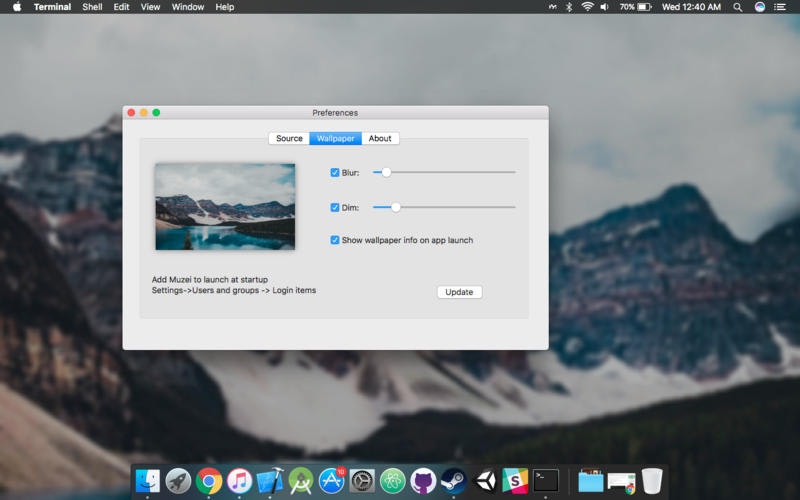This screenshot has width=800, height=500.
Task: Open the Wi-Fi status menu
Action: click(587, 7)
